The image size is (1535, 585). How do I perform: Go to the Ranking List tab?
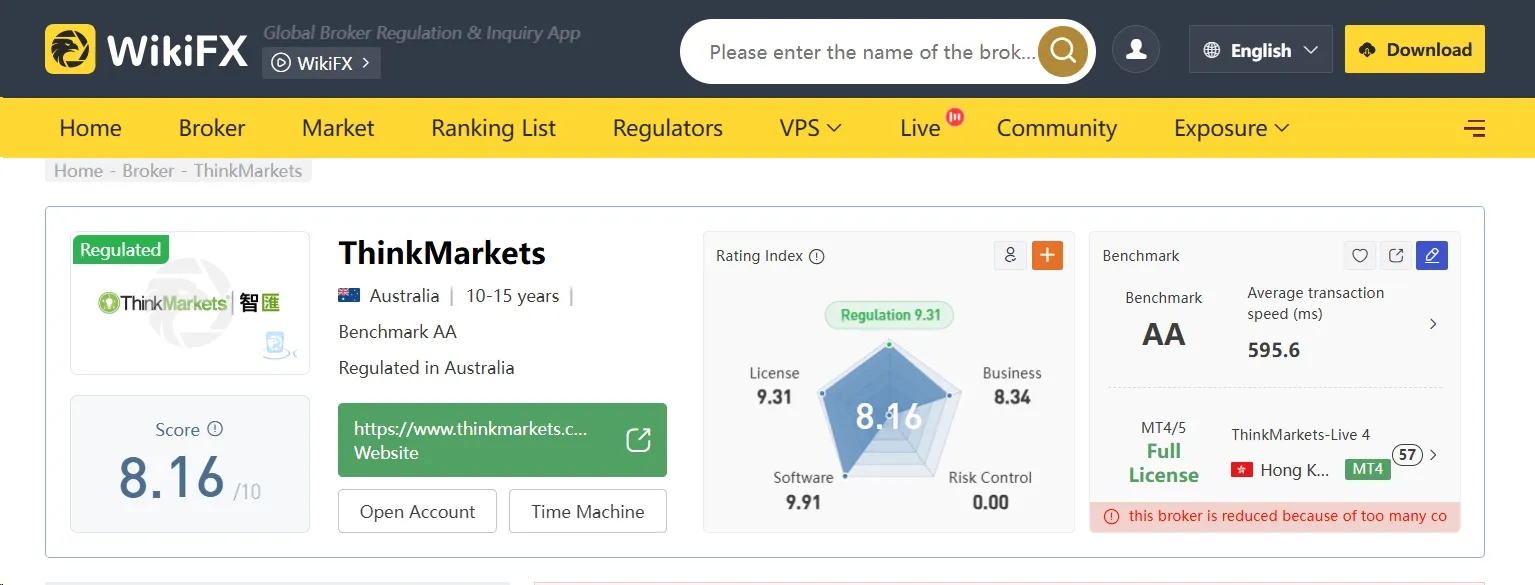pos(493,128)
